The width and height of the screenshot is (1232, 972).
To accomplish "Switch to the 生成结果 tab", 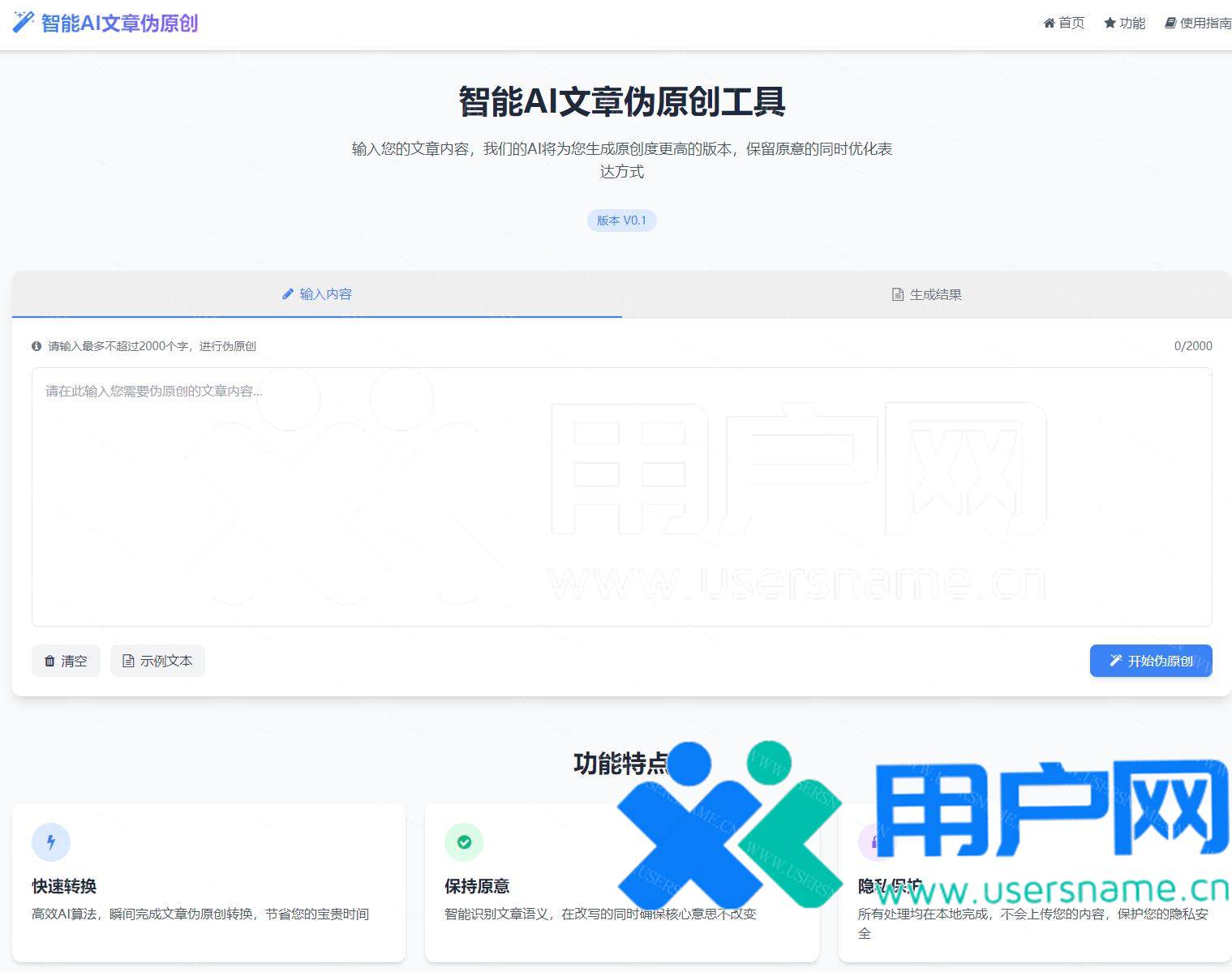I will [925, 294].
